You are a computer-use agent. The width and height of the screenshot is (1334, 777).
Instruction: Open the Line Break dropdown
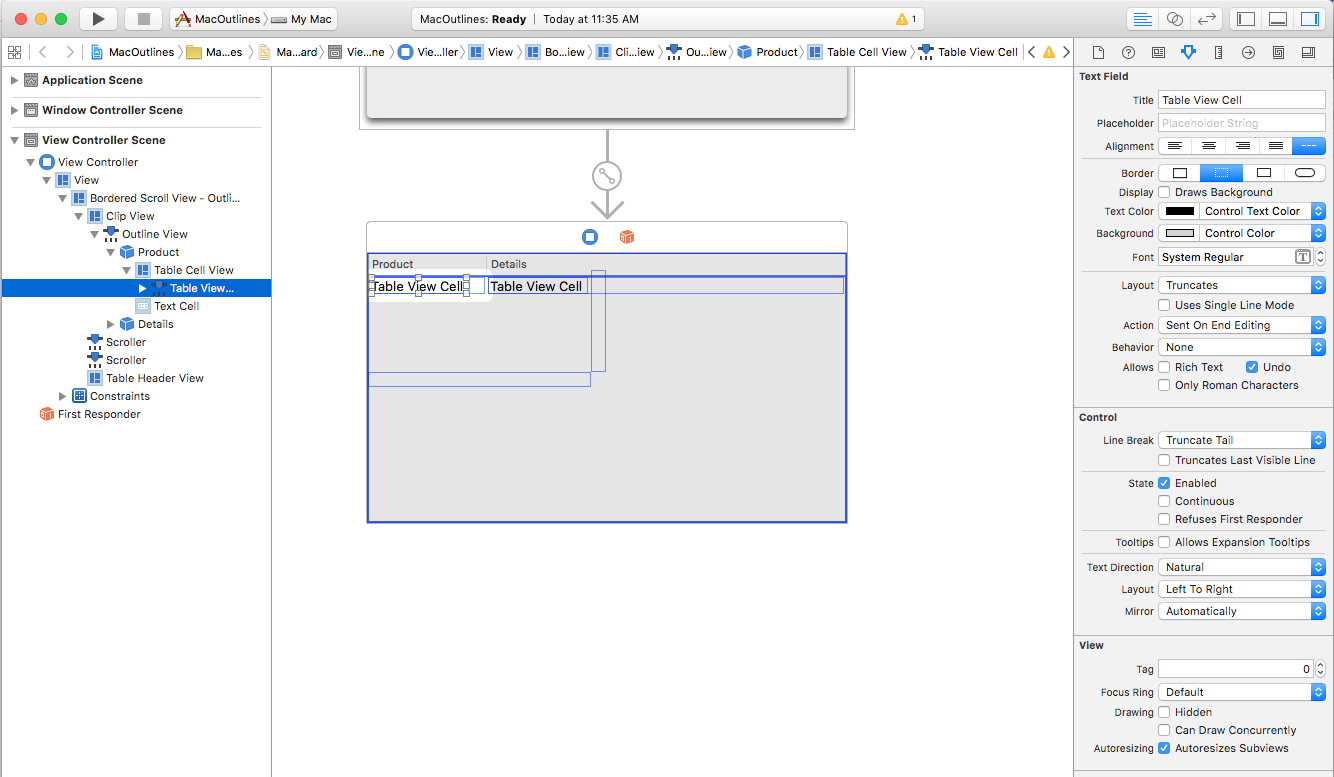1240,440
